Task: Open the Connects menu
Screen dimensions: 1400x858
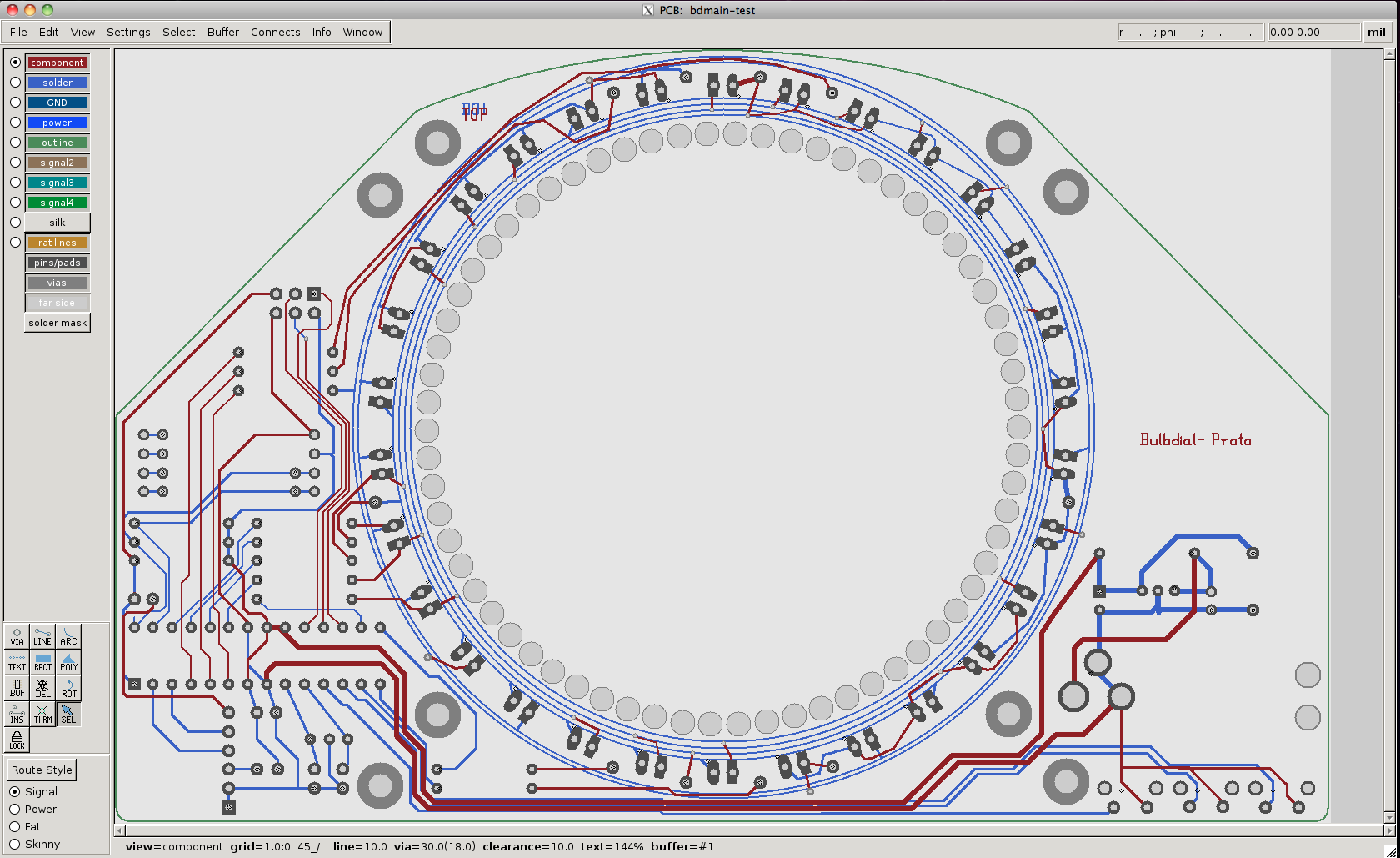Action: coord(275,32)
